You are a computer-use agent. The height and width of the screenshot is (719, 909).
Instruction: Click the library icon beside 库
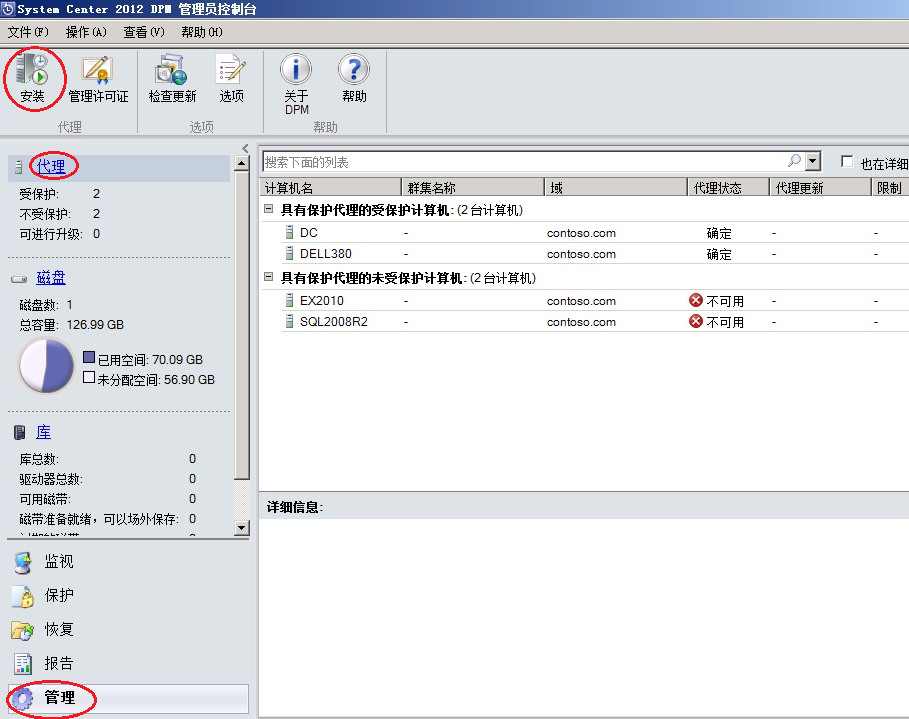click(20, 432)
